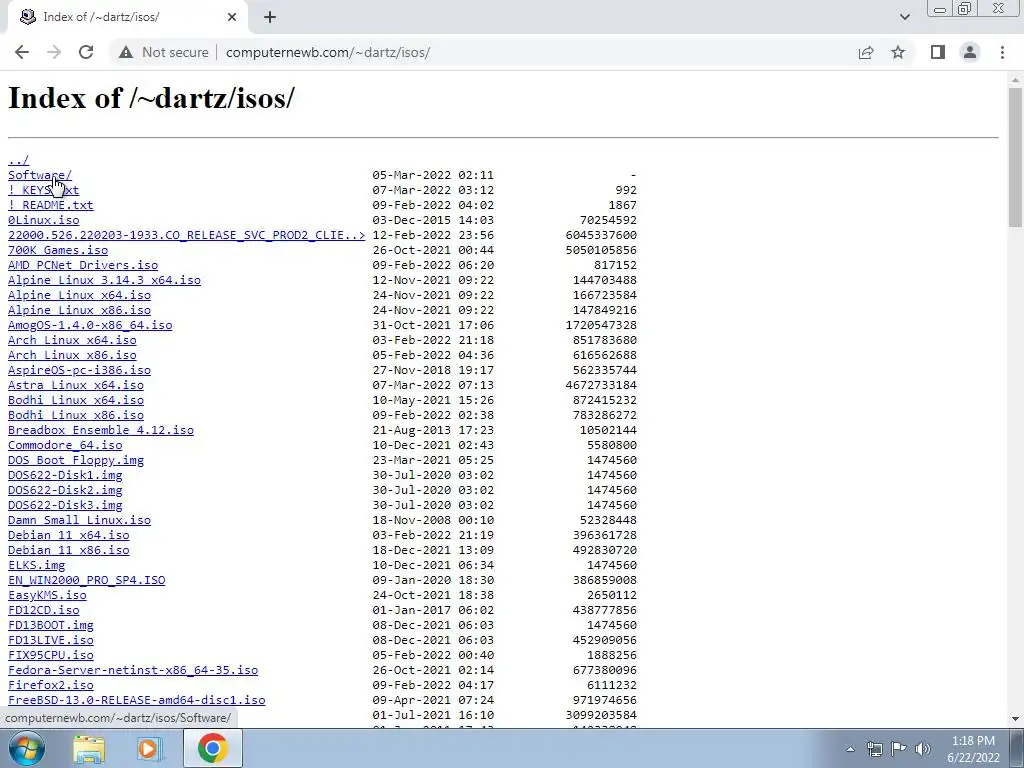This screenshot has width=1024, height=768.
Task: Click Alpine Linux x86.iso link
Action: coord(79,310)
